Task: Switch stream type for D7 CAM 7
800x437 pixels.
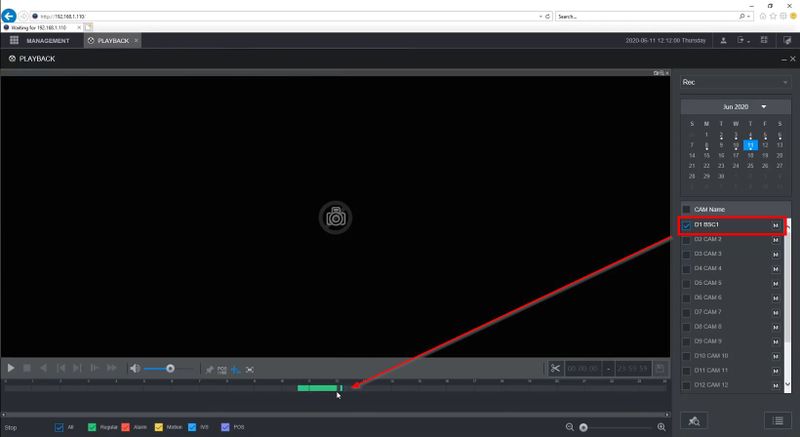Action: (776, 313)
